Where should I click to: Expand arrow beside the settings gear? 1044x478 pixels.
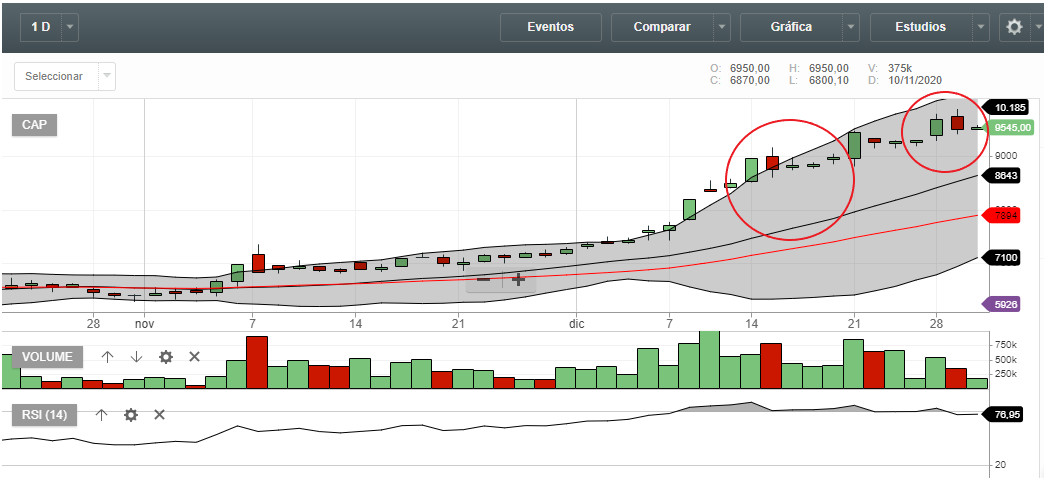1037,27
